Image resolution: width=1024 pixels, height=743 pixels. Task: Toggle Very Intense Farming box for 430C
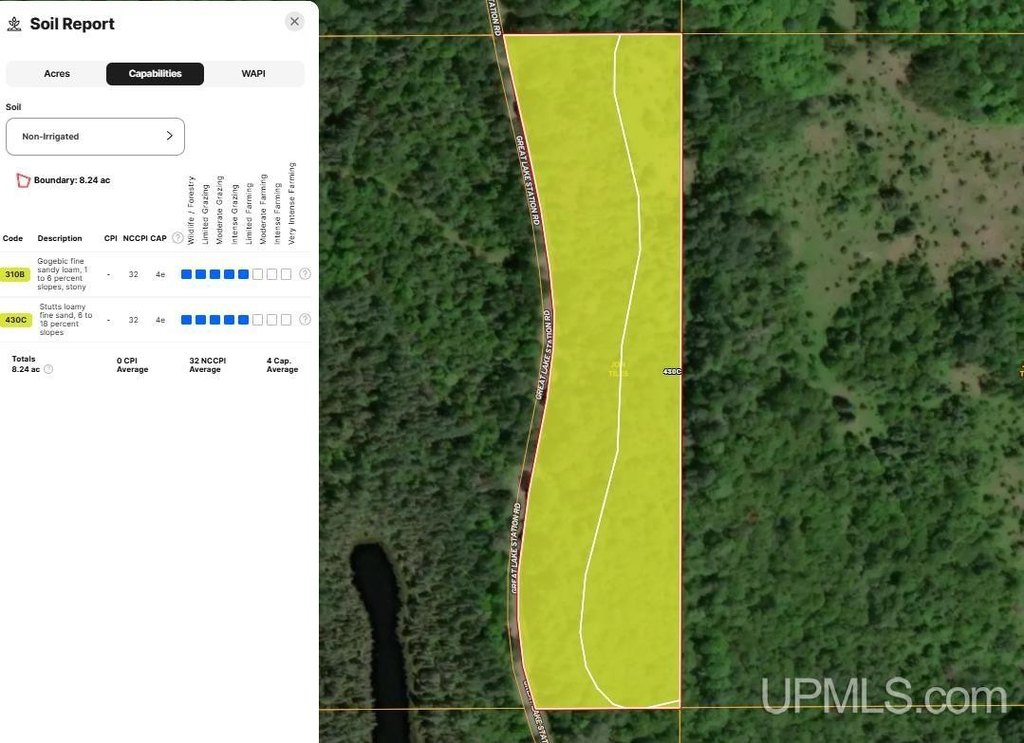tap(287, 320)
